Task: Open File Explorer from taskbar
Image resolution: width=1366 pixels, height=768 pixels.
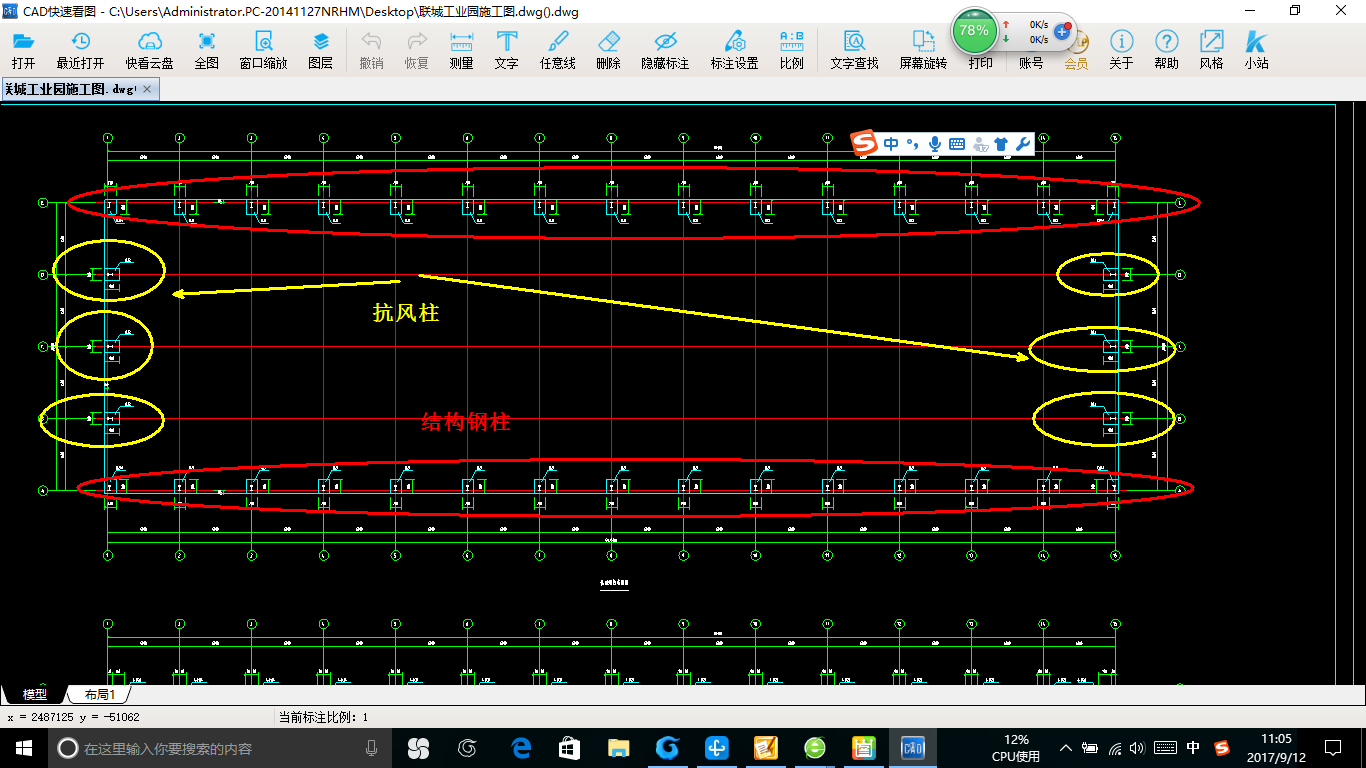Action: coord(618,748)
